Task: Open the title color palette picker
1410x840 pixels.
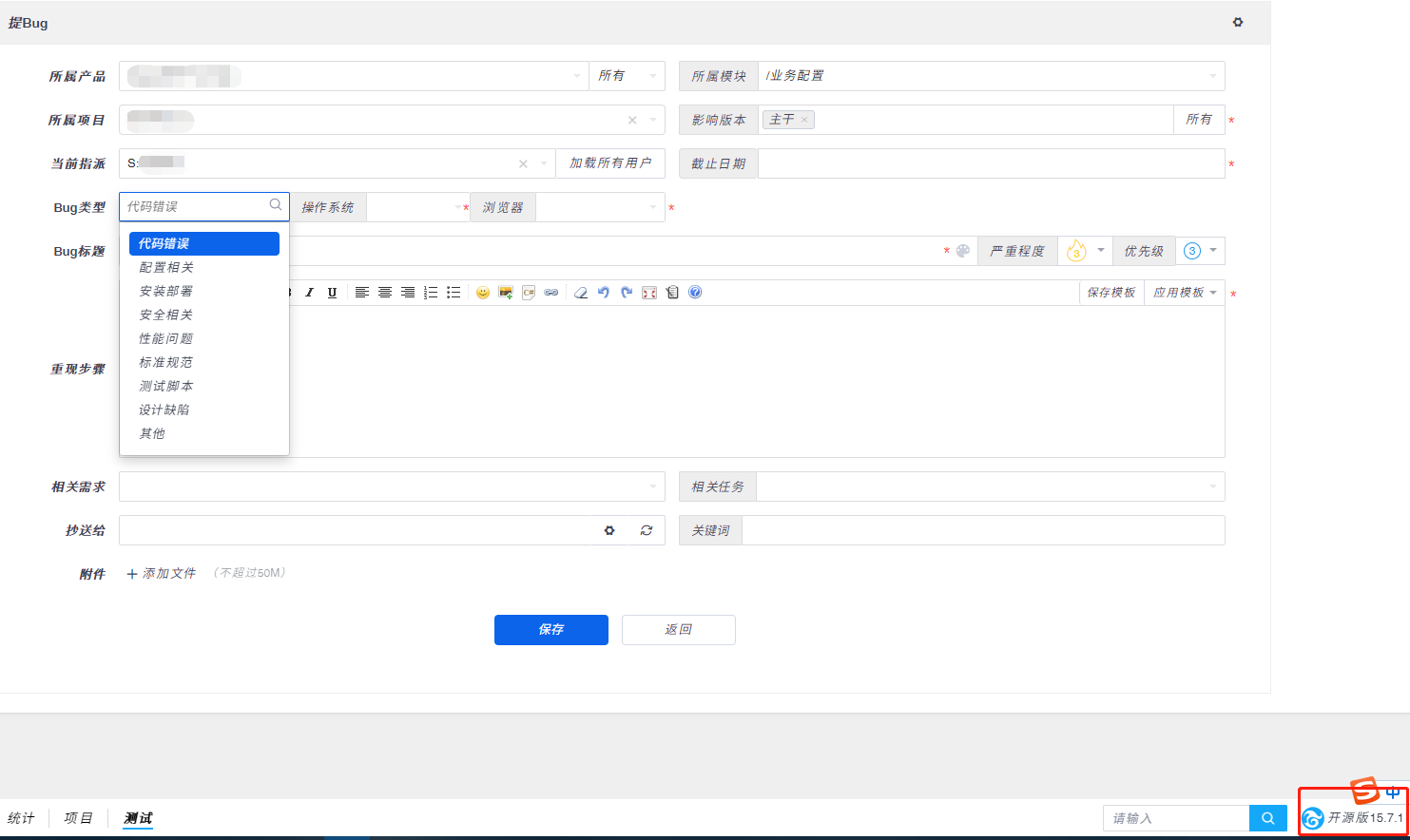Action: 963,251
